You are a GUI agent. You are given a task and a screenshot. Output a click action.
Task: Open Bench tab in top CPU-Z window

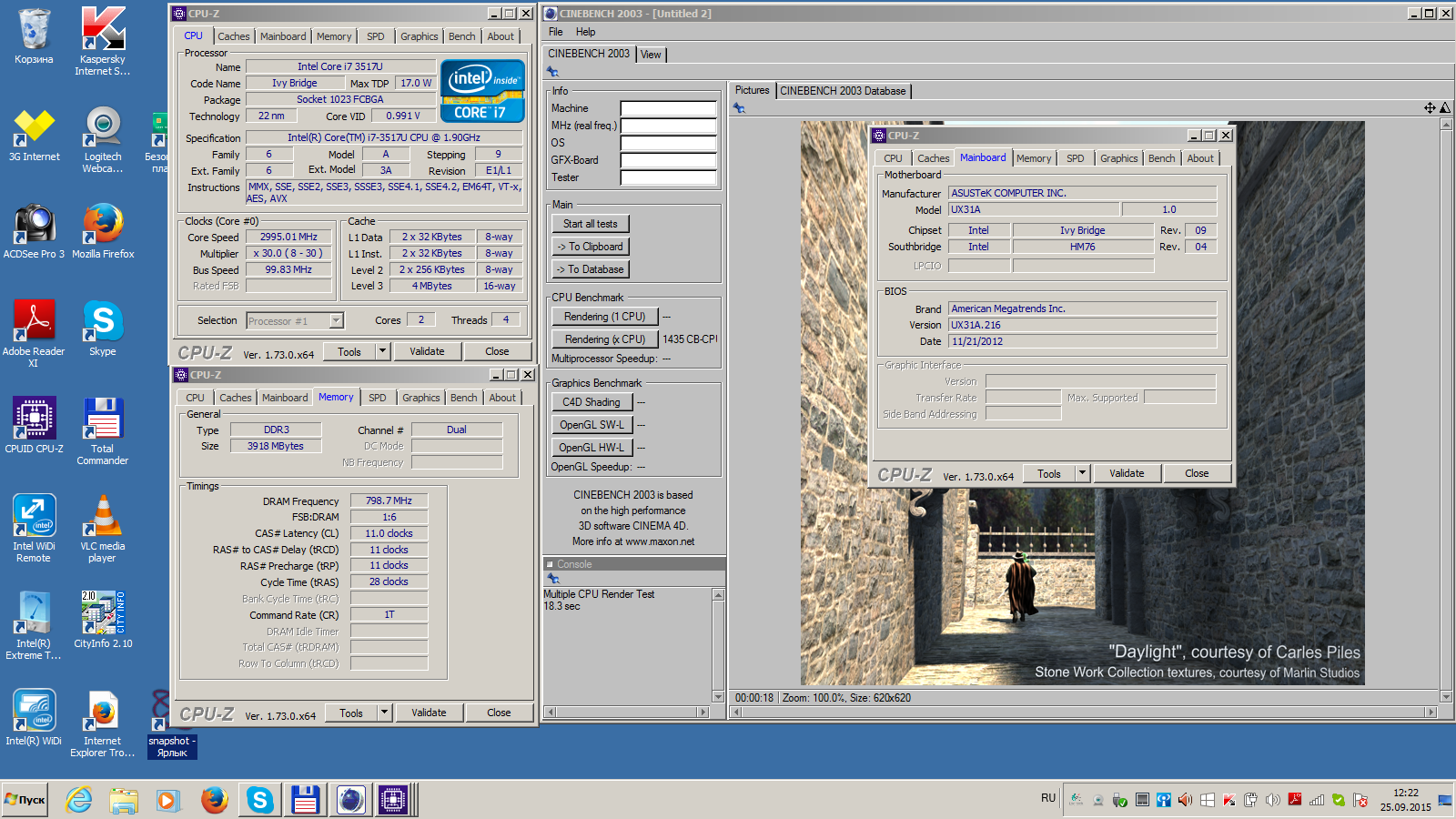[462, 36]
